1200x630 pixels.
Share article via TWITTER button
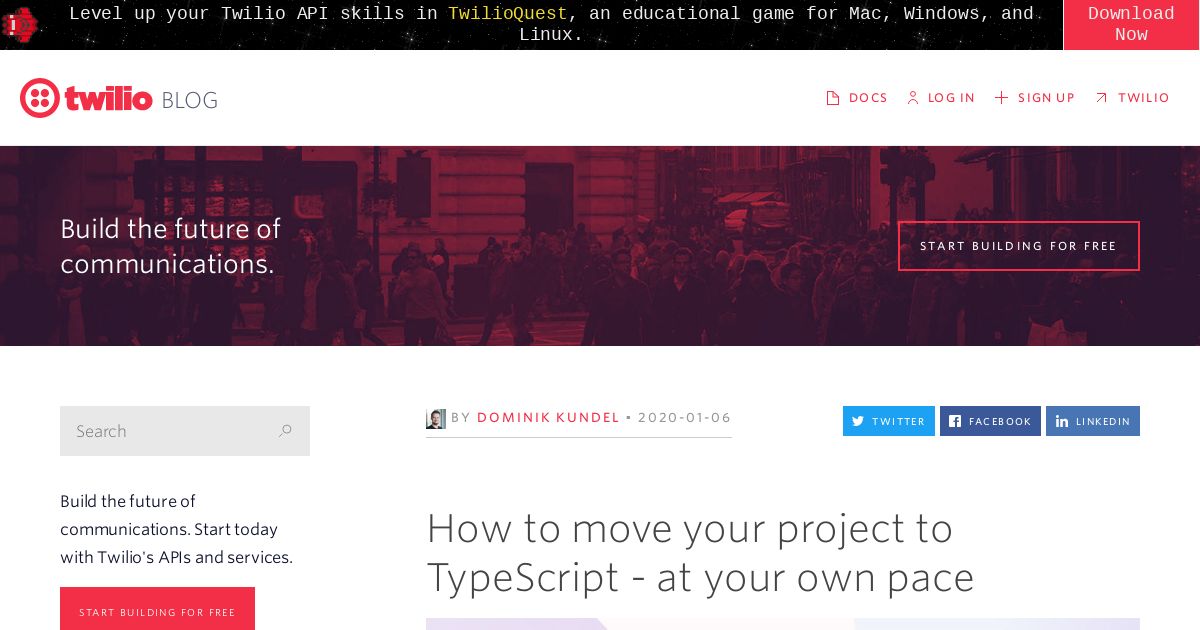(x=889, y=421)
